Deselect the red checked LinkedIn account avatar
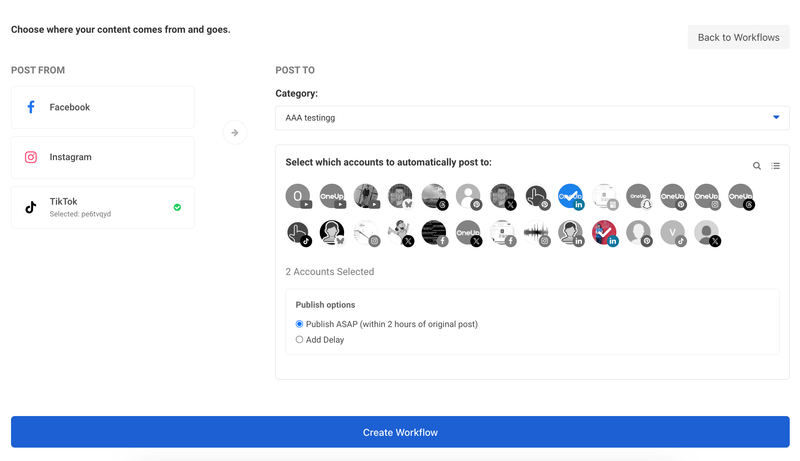Viewport: 800px width, 461px height. pos(605,233)
